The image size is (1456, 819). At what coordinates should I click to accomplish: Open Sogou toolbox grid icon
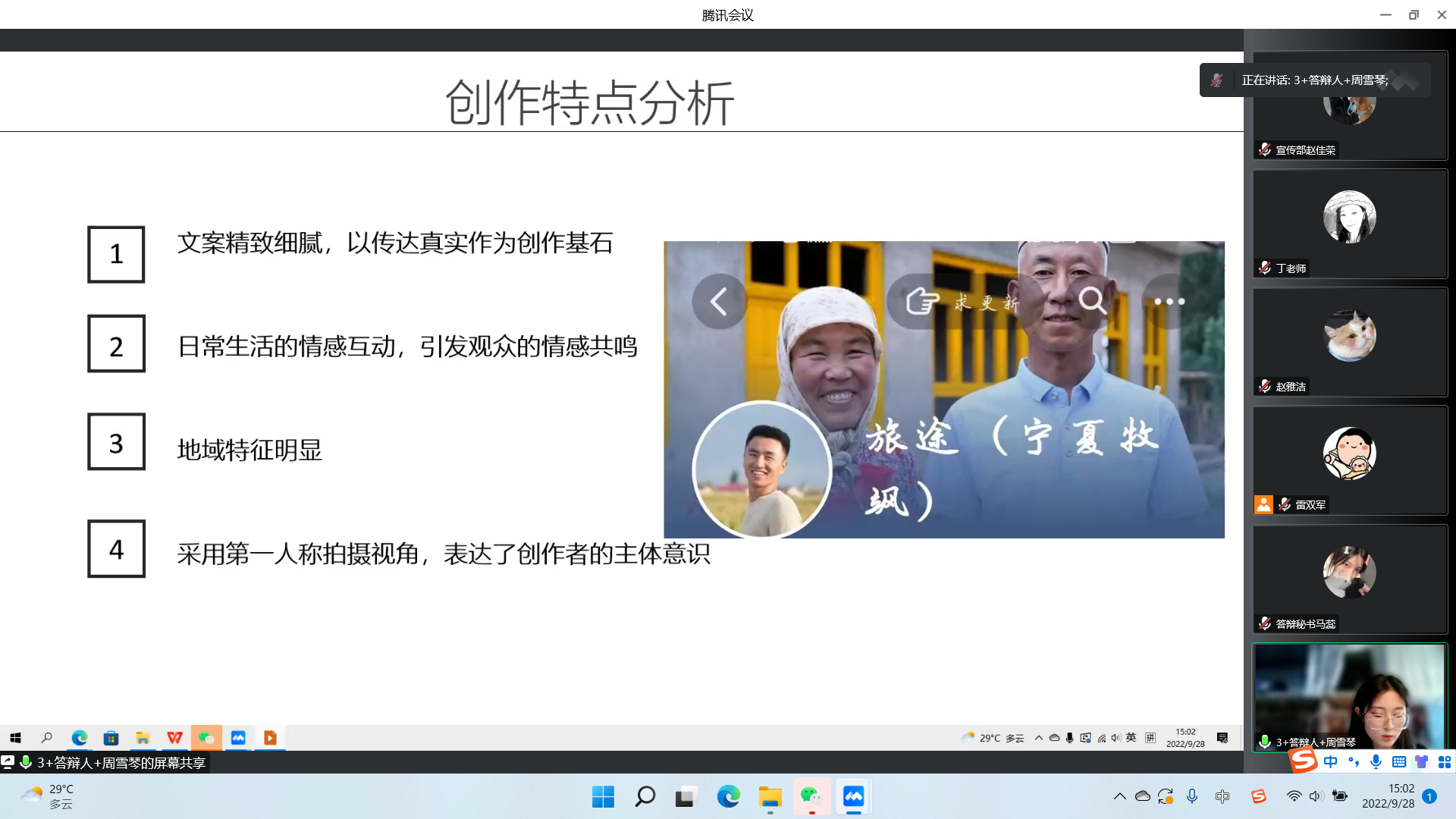tap(1444, 761)
